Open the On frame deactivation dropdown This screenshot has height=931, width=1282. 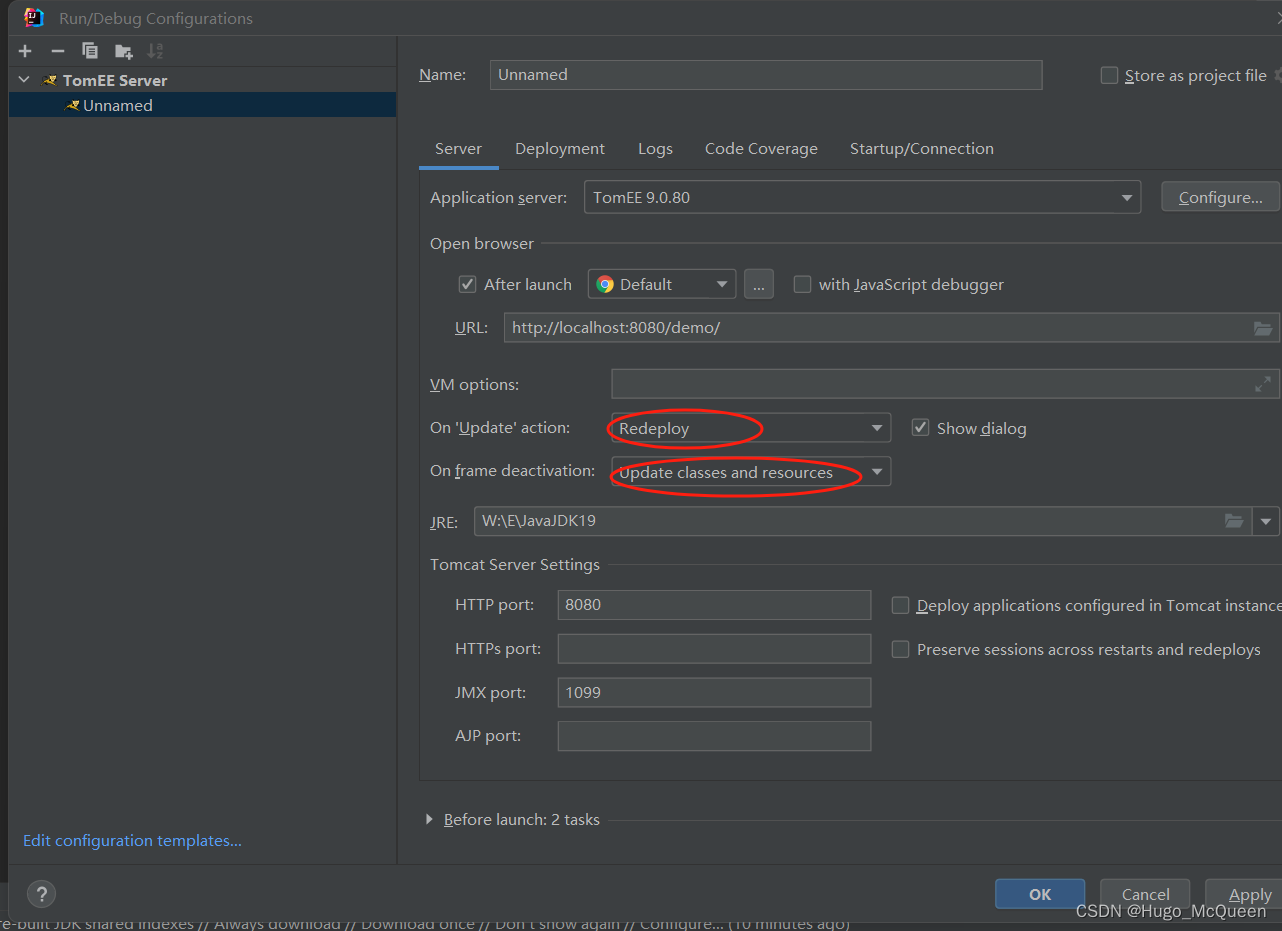(x=750, y=472)
